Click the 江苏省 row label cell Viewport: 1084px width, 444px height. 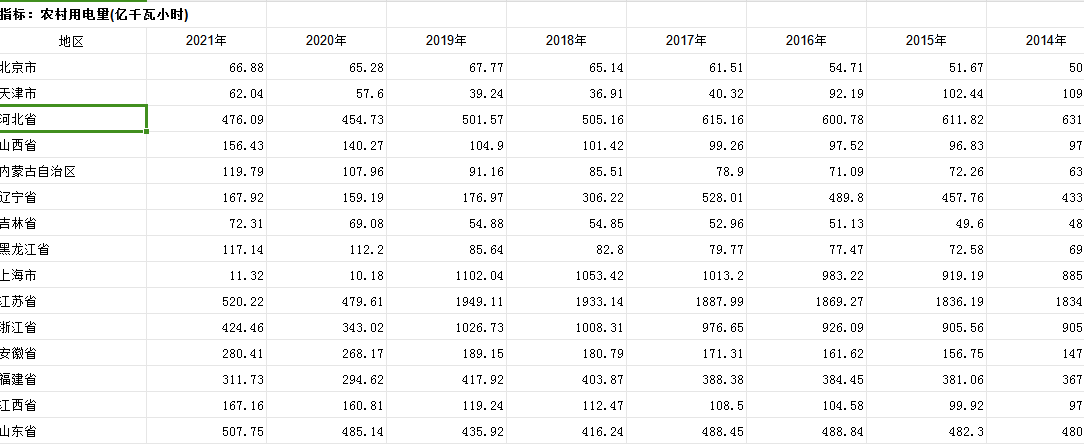pos(73,301)
